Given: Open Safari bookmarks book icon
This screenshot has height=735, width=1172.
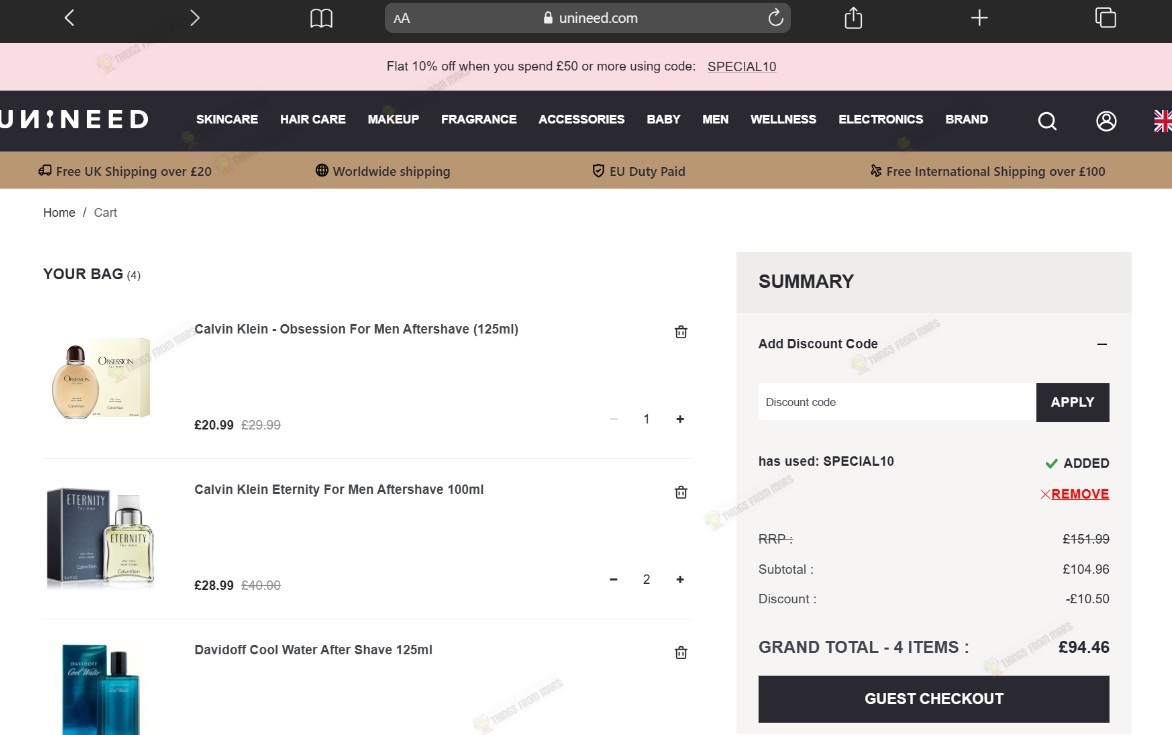Looking at the screenshot, I should coord(321,18).
